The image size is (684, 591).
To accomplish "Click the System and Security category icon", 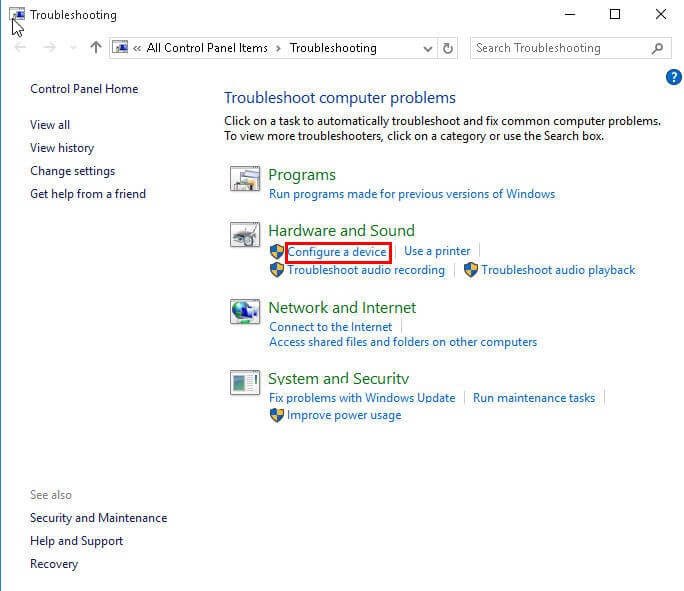I will click(245, 382).
